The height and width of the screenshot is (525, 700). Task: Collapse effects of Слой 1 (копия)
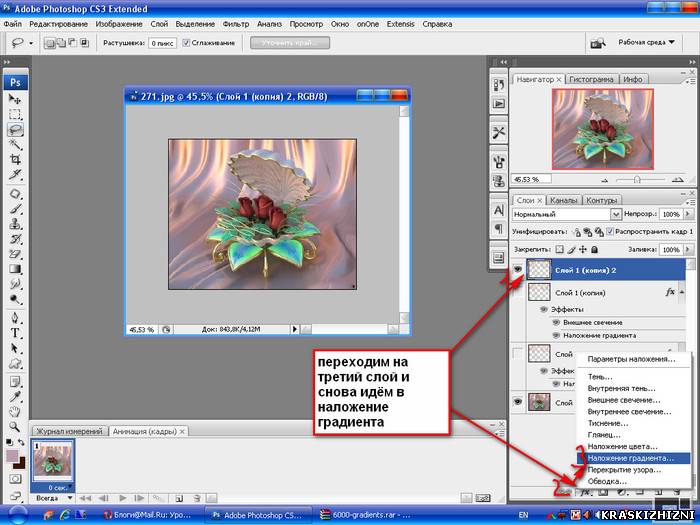click(682, 292)
